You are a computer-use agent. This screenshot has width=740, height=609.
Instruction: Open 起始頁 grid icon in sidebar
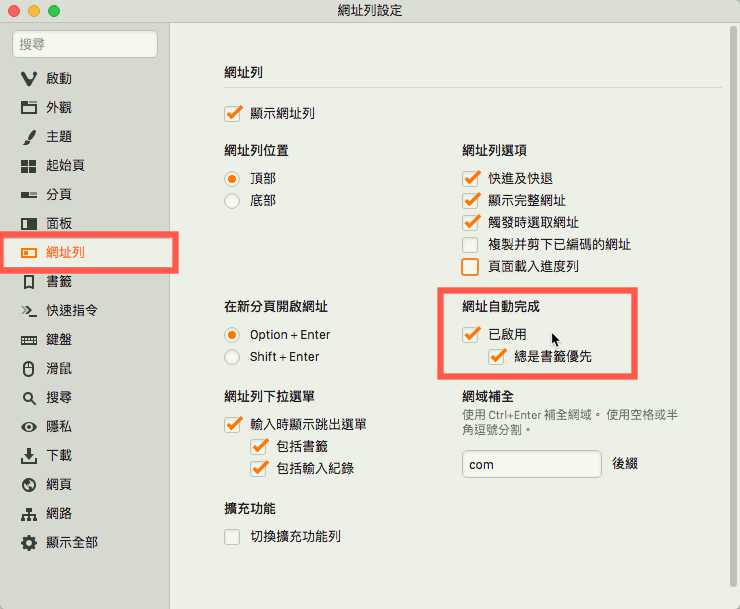(29, 165)
